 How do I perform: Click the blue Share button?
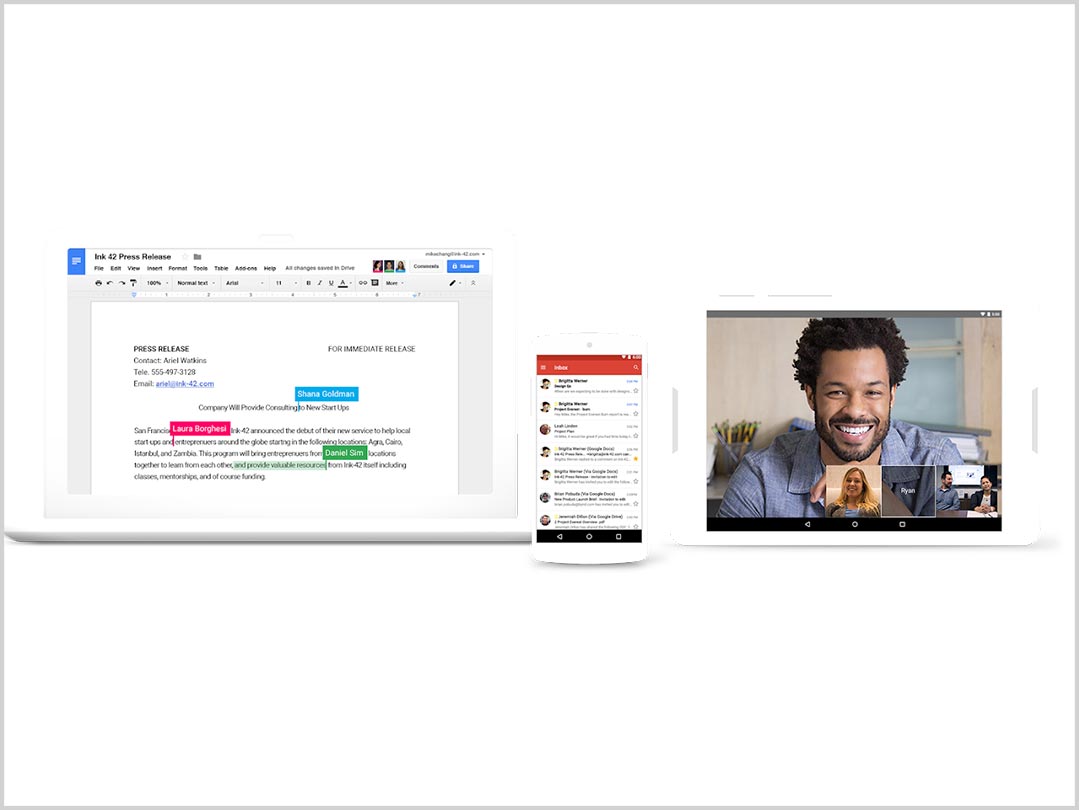(463, 267)
